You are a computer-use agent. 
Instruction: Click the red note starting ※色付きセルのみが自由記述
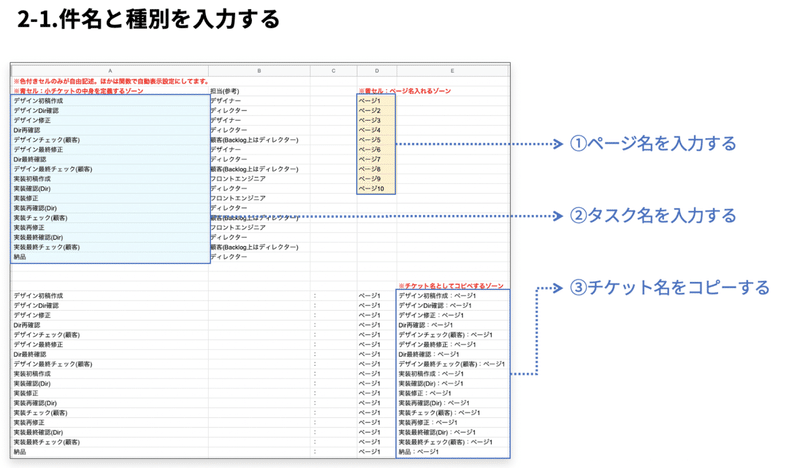pos(111,81)
